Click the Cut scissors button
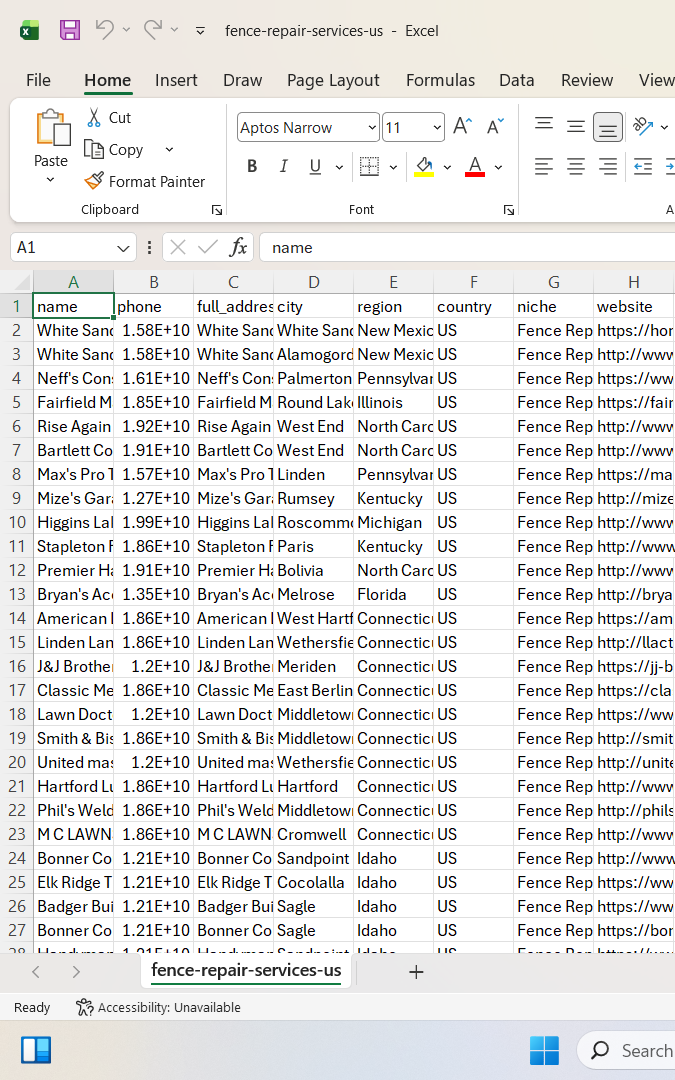 tap(109, 118)
